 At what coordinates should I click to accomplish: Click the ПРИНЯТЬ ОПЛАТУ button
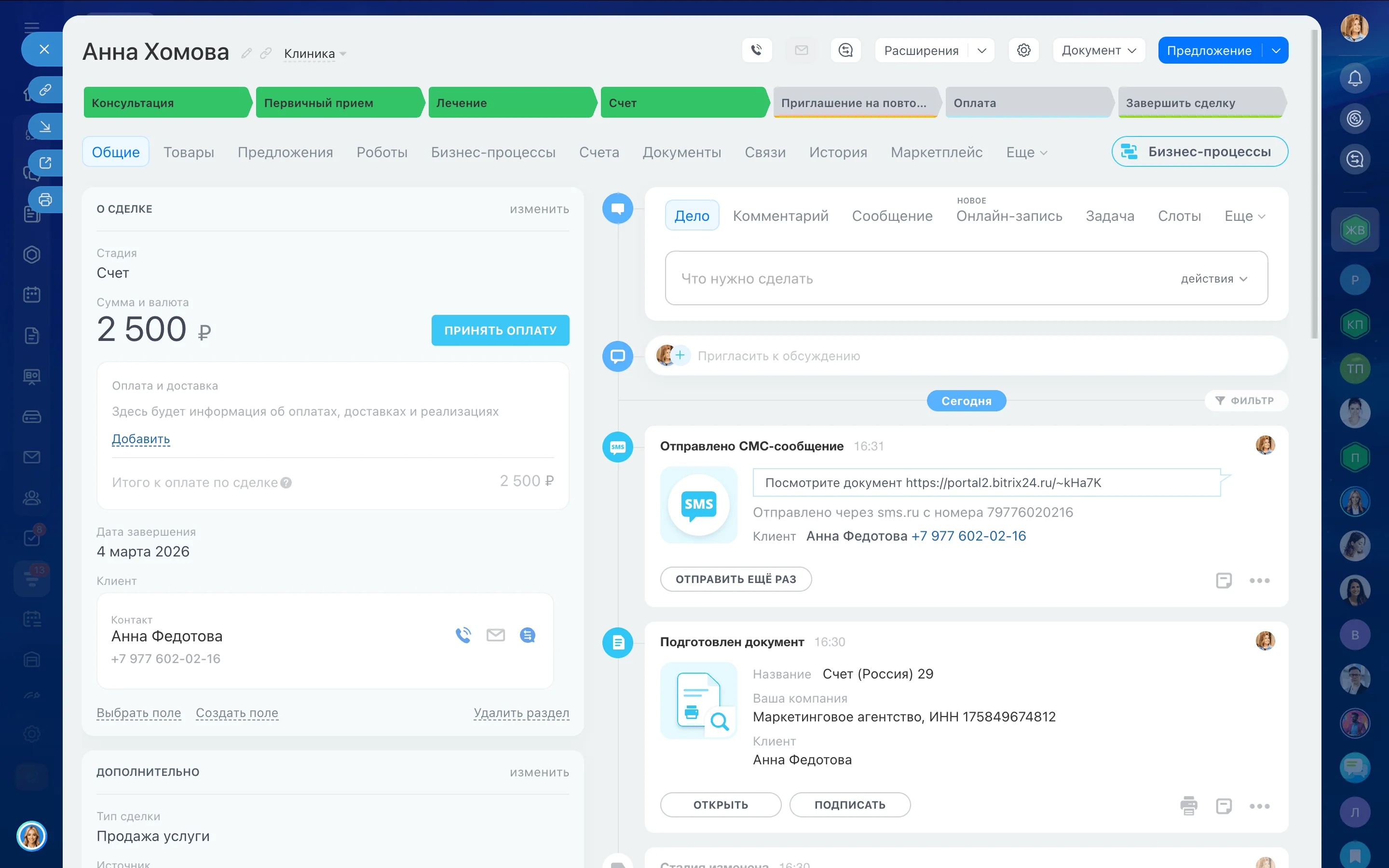(x=500, y=330)
